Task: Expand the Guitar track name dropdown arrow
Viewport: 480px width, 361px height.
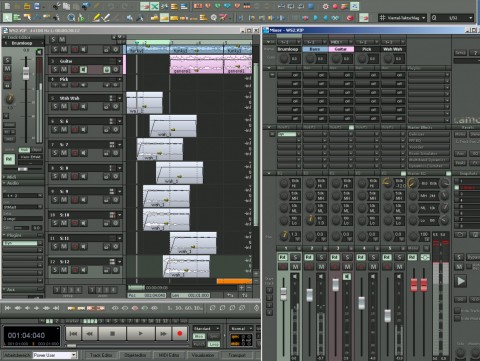Action: pos(119,61)
